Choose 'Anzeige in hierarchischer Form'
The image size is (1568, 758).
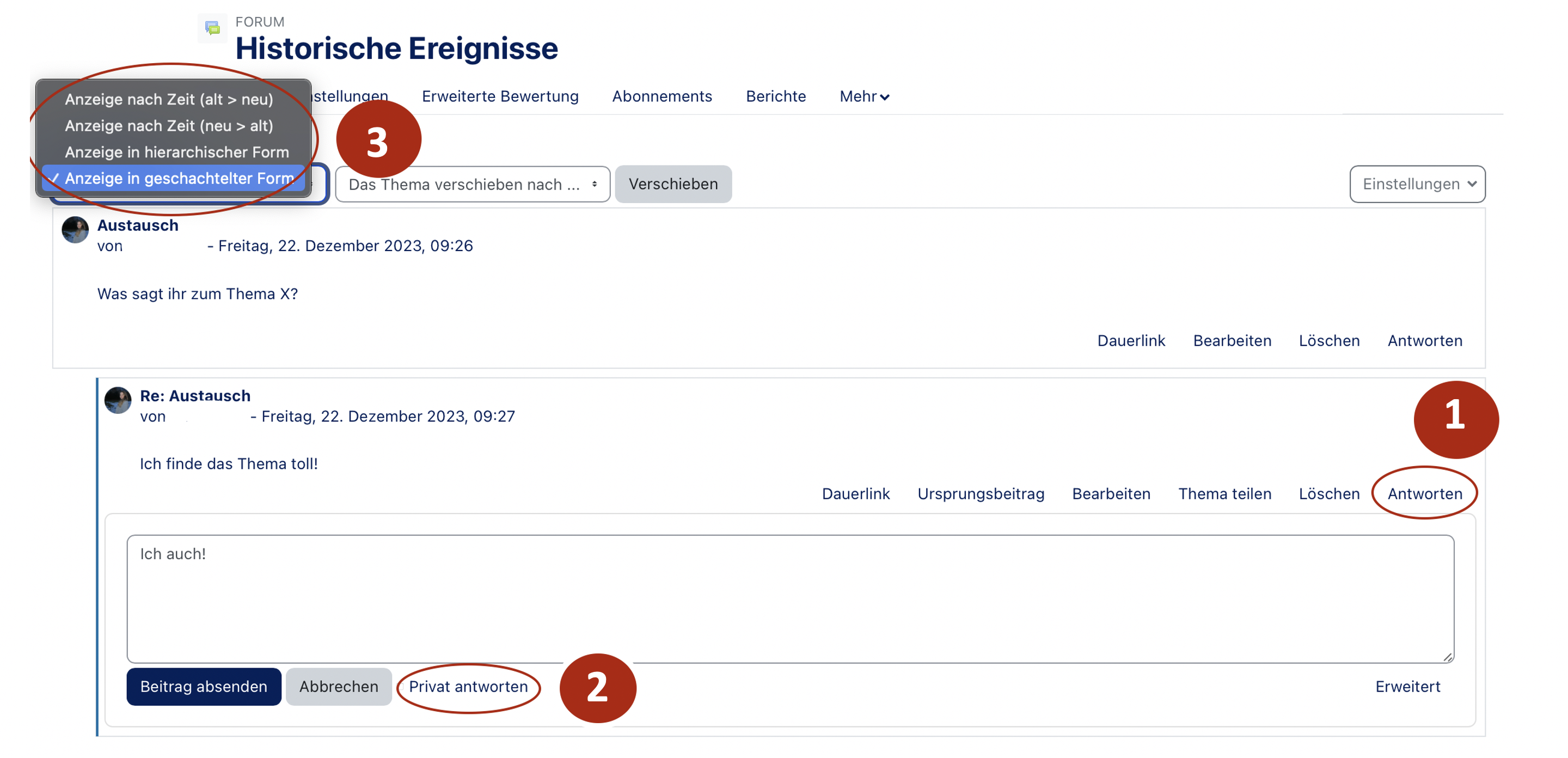pos(176,151)
